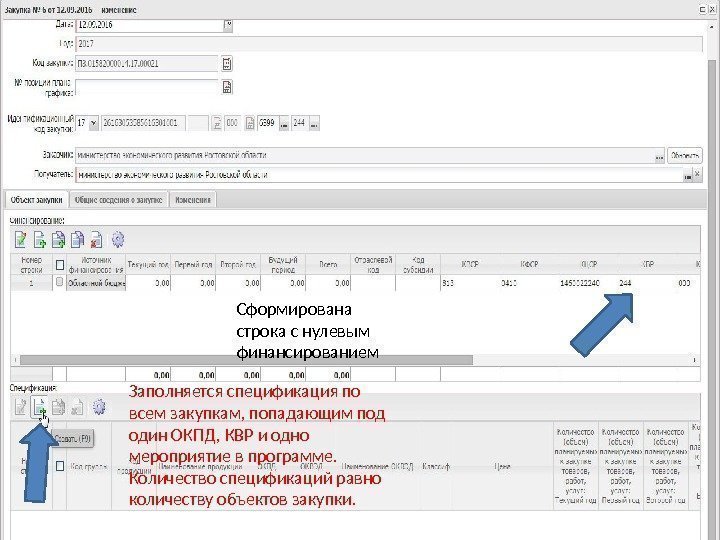Click the Получатель text field
The width and height of the screenshot is (720, 540).
[379, 175]
